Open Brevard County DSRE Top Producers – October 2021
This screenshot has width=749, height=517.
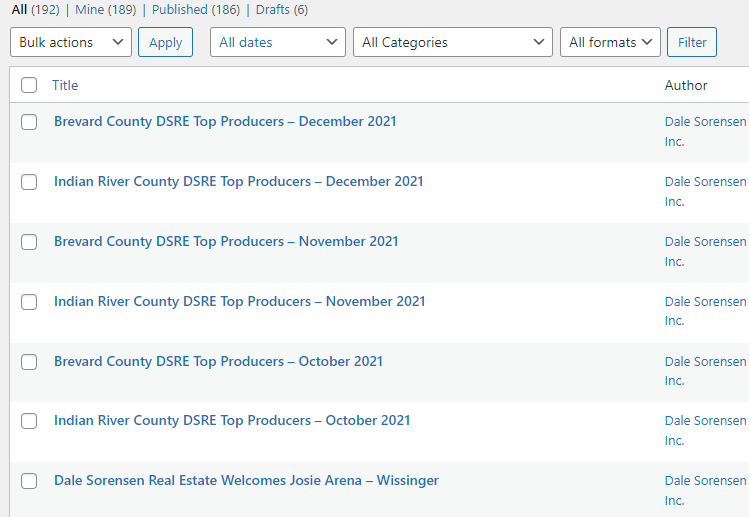(218, 361)
